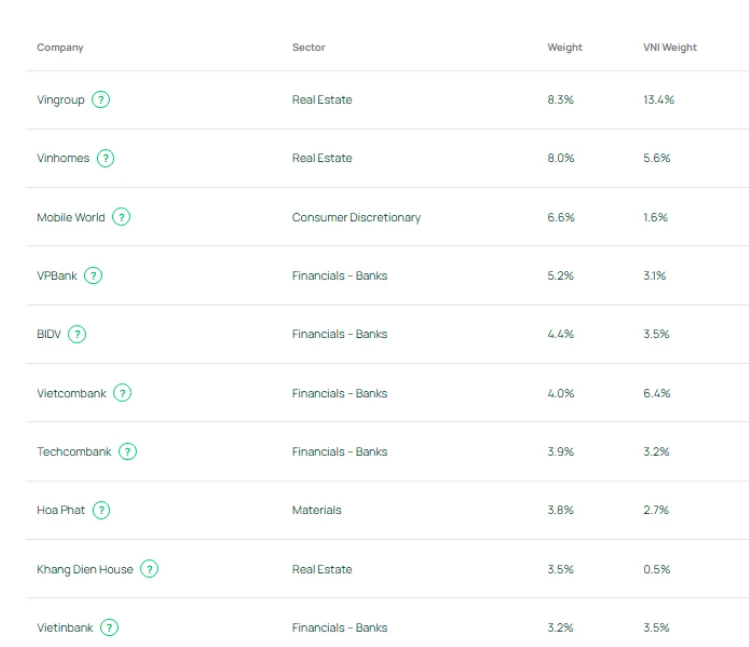Click the question mark icon next to BIDV
Viewport: 749px width, 647px height.
(77, 334)
